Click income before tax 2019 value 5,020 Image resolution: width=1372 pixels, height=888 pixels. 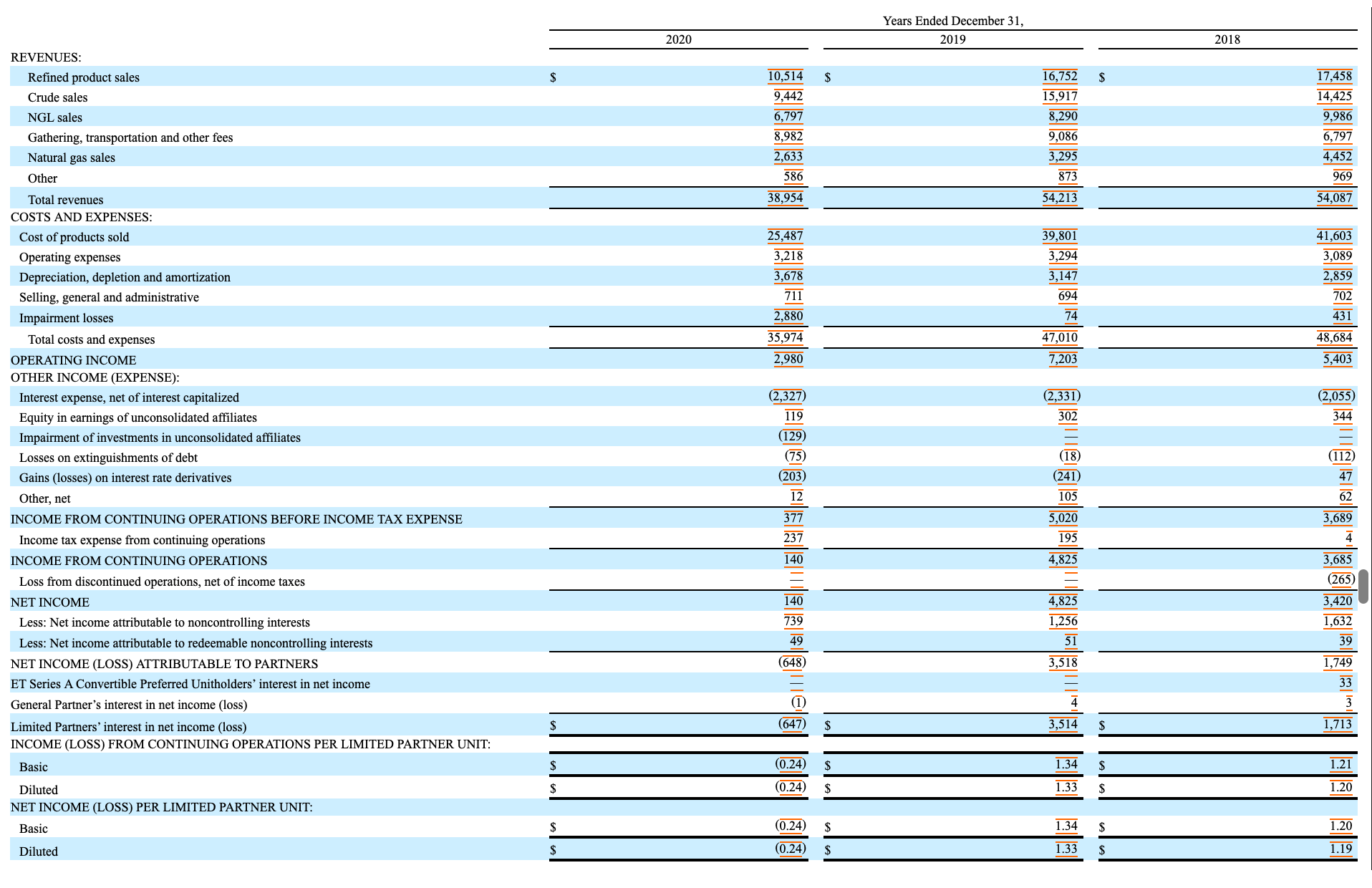pos(1063,518)
